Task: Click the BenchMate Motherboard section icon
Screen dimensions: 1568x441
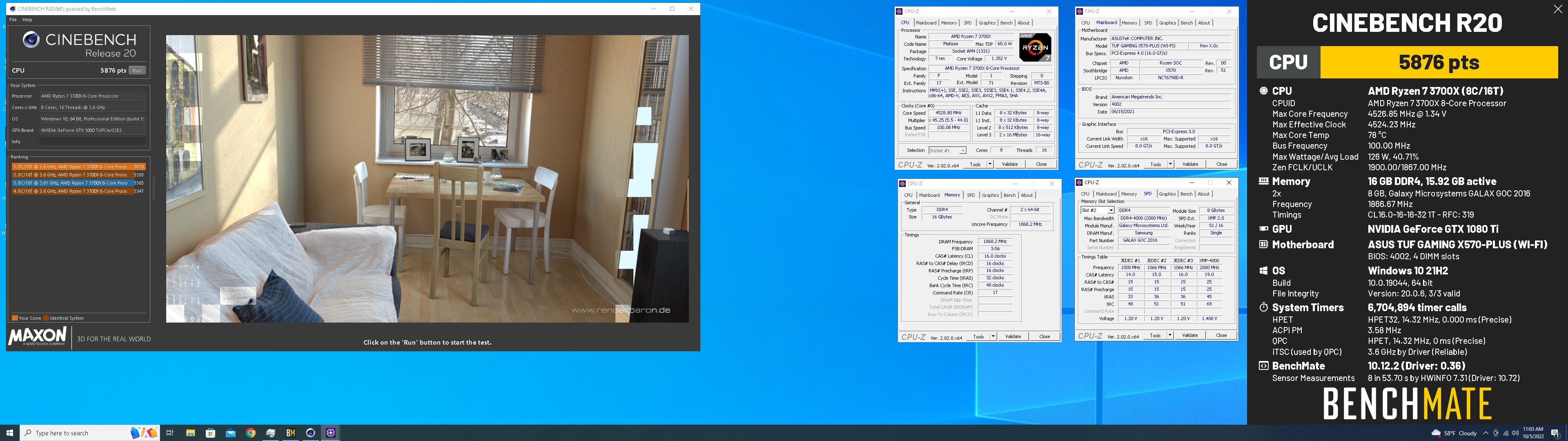Action: click(1264, 244)
